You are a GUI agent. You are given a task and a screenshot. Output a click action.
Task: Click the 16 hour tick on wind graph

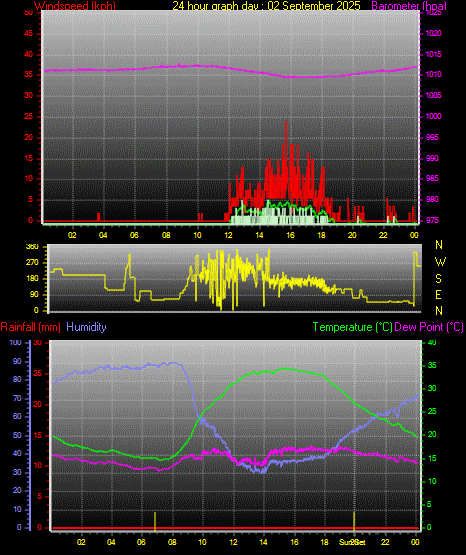(x=290, y=235)
